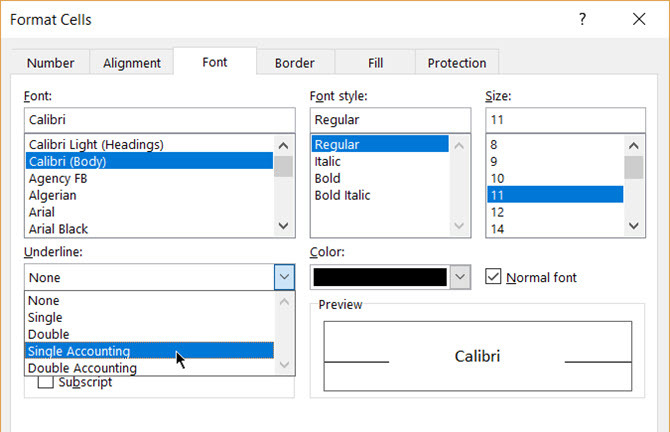Click the size list scroll up arrow

point(634,146)
